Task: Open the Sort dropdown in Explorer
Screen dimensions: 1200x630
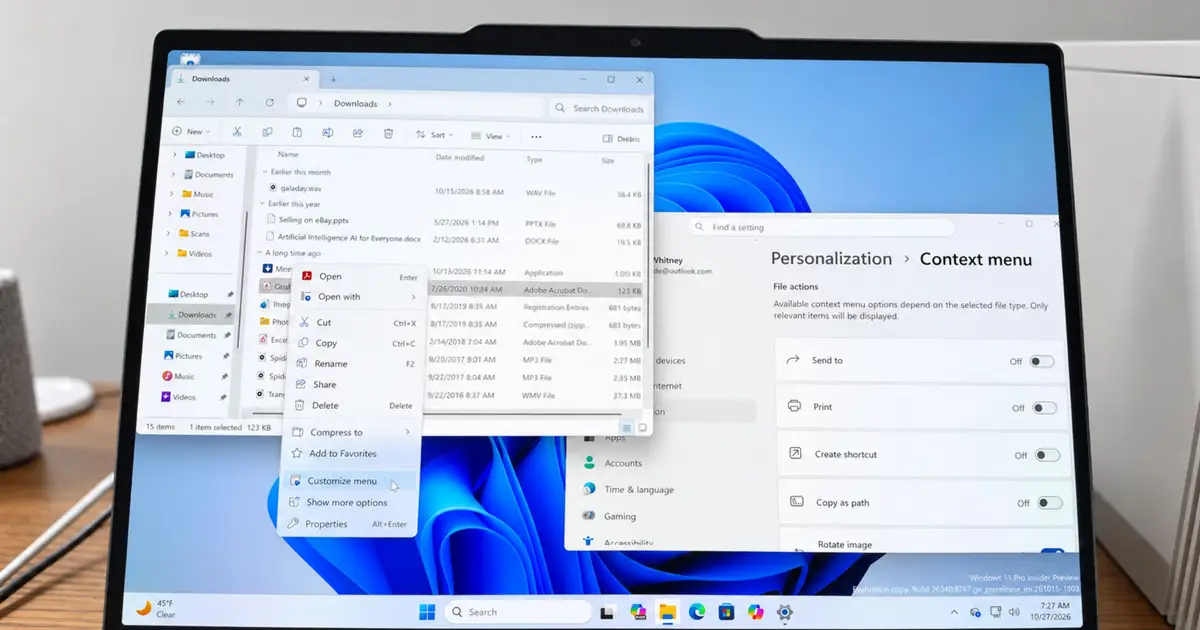Action: tap(434, 135)
